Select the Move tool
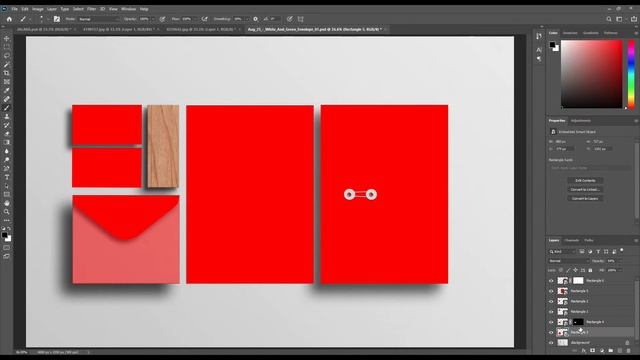This screenshot has height=360, width=640. pyautogui.click(x=7, y=39)
